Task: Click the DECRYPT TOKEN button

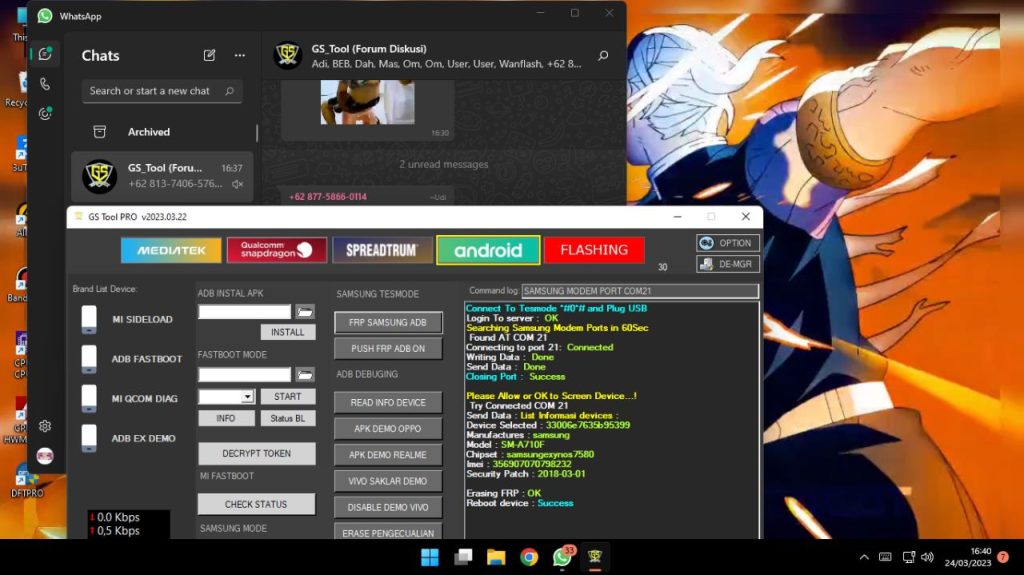Action: pyautogui.click(x=257, y=453)
